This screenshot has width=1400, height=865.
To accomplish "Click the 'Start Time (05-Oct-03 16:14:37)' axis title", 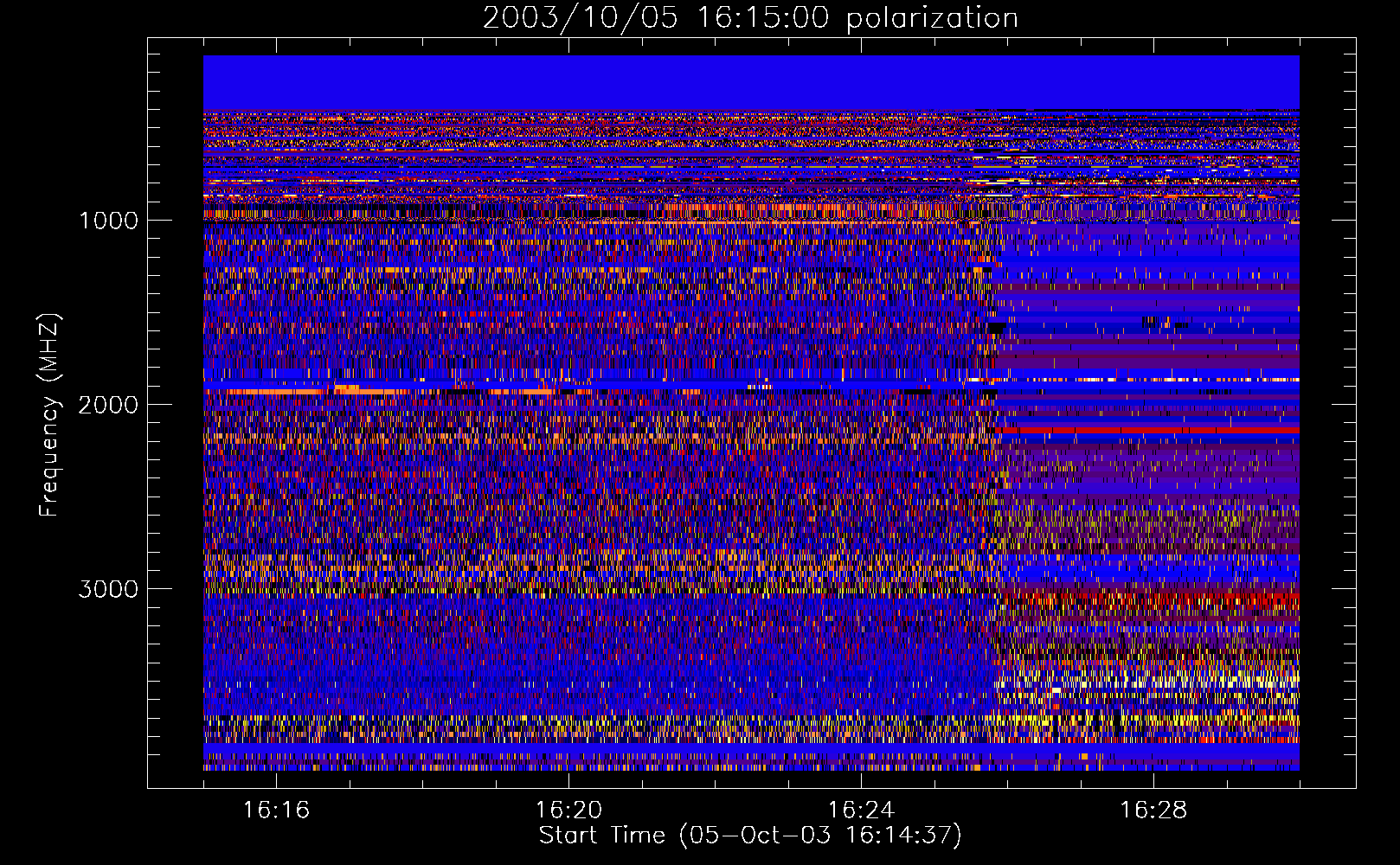I will pos(750,836).
